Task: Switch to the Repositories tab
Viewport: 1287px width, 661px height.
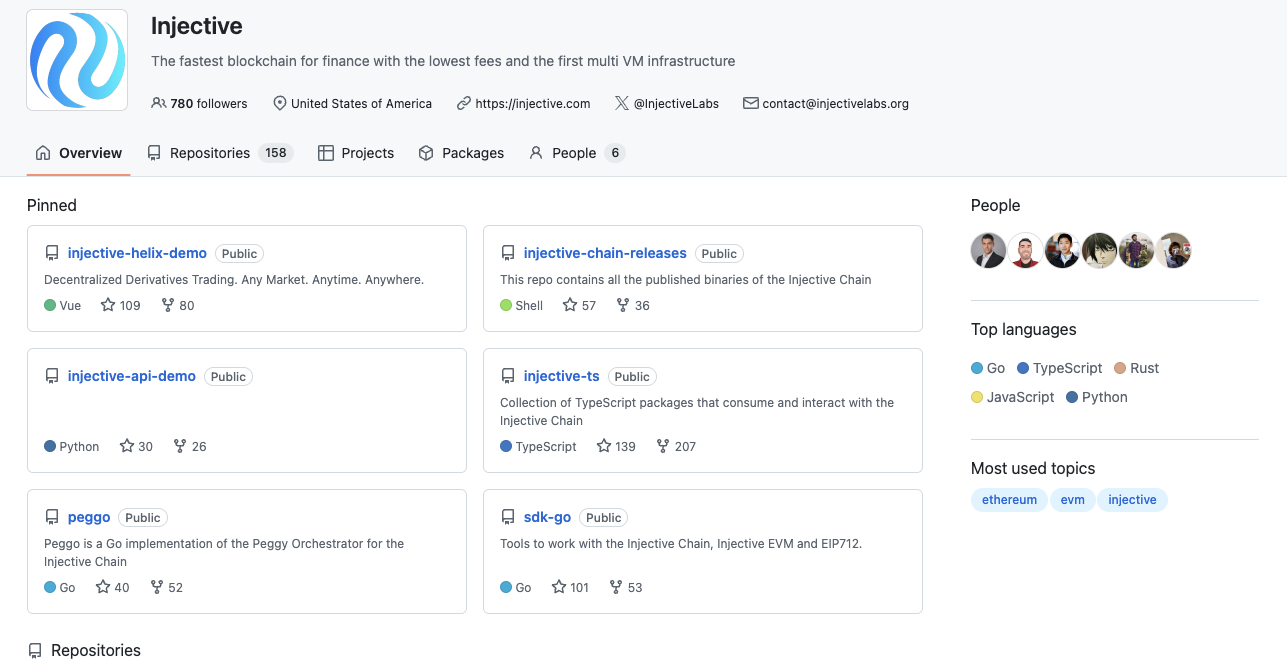Action: click(220, 153)
